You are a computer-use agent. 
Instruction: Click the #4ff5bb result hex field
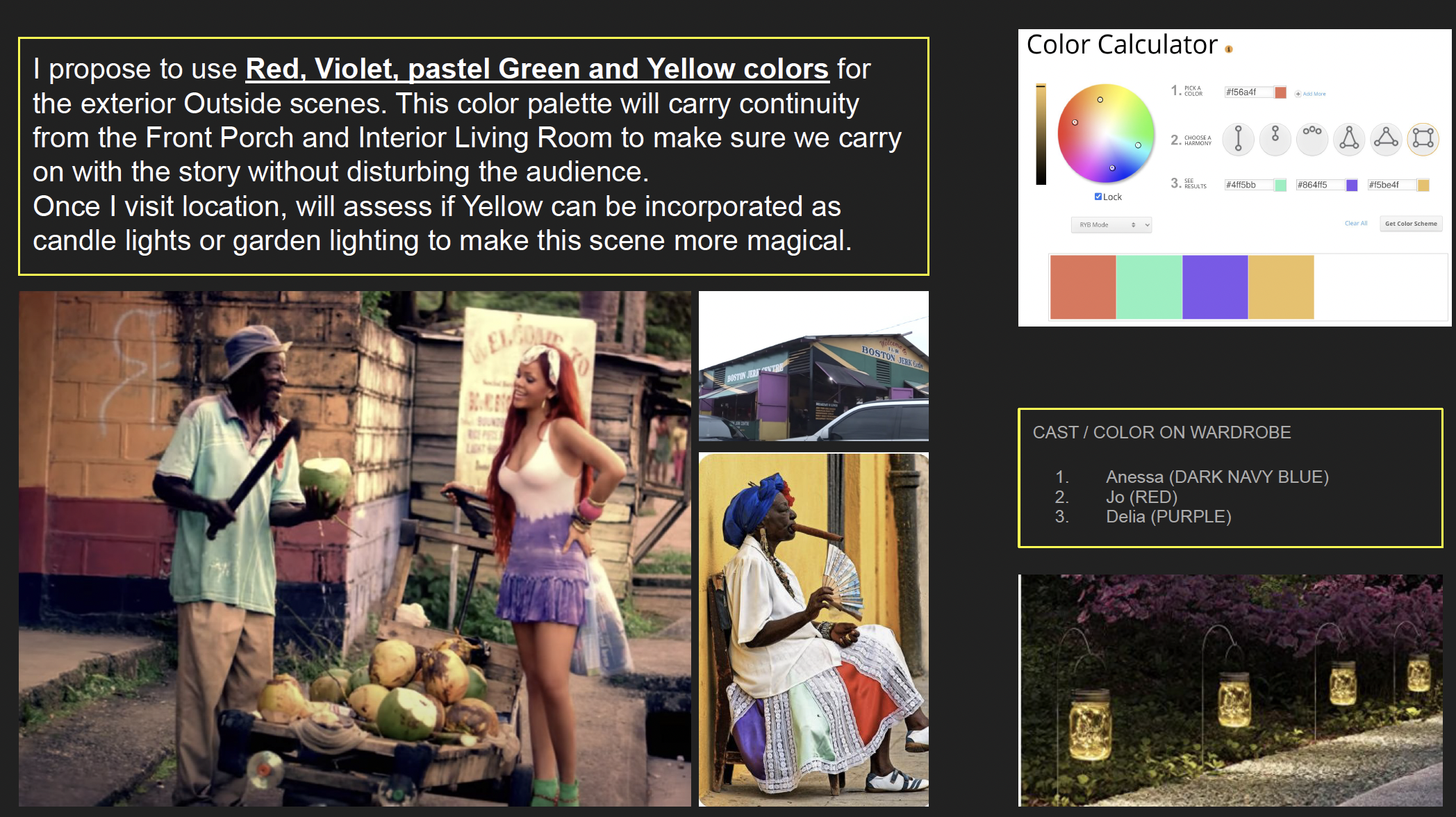(x=1248, y=185)
